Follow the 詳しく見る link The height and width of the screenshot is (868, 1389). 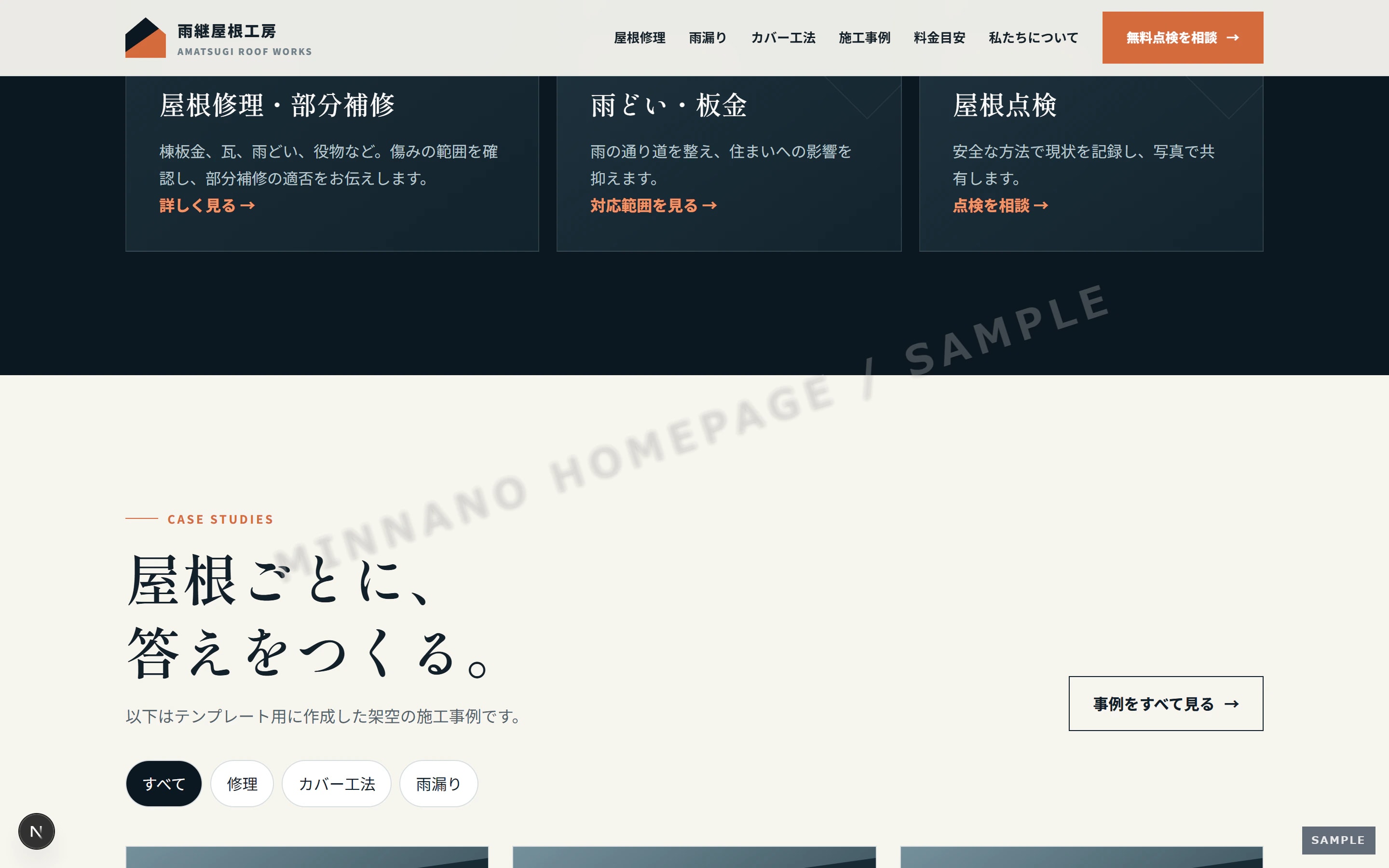(206, 205)
